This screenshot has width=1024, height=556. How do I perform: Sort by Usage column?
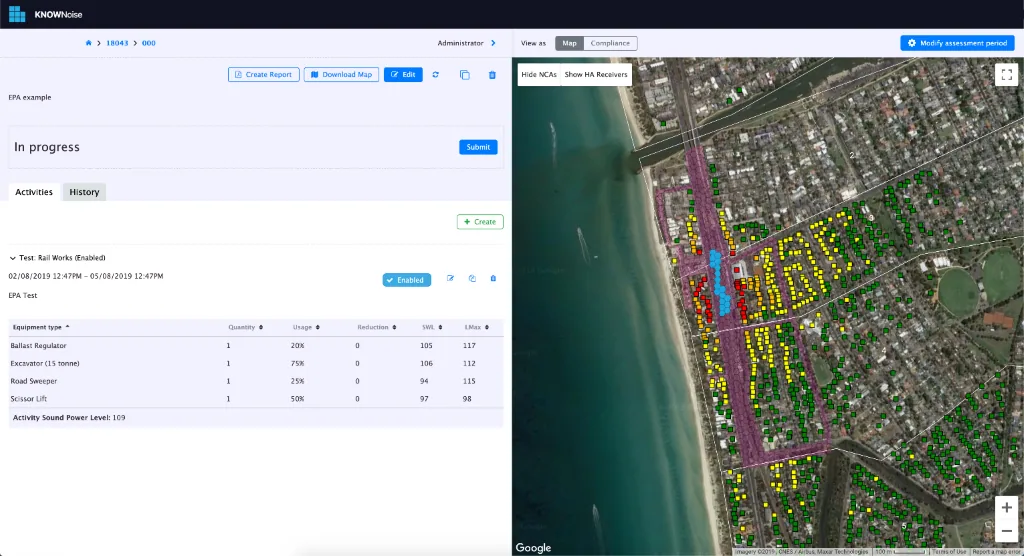point(306,327)
